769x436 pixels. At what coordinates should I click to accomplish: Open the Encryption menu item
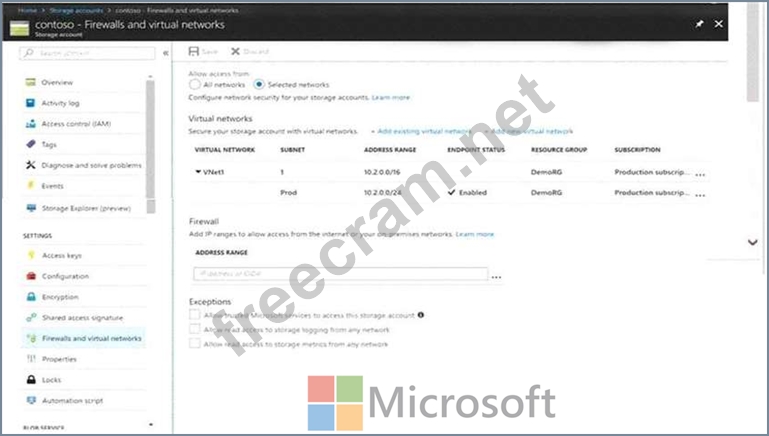point(60,297)
